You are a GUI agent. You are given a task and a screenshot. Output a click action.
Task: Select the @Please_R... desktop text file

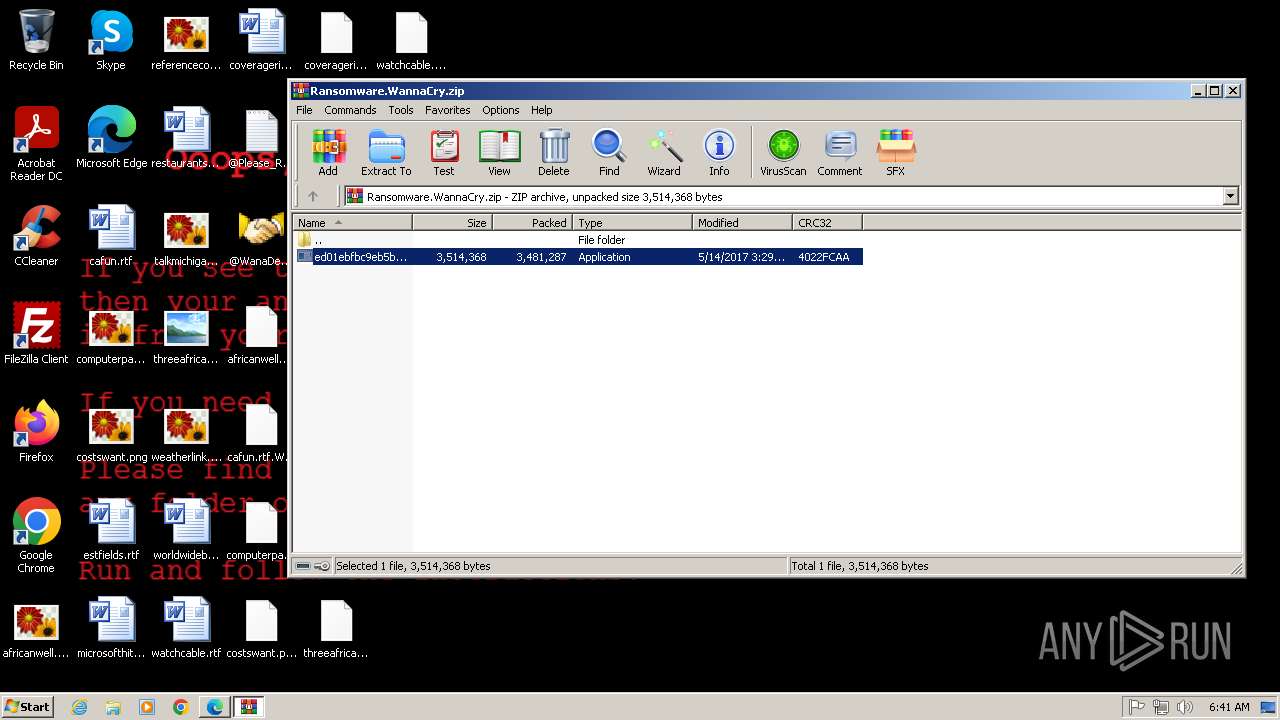point(257,138)
